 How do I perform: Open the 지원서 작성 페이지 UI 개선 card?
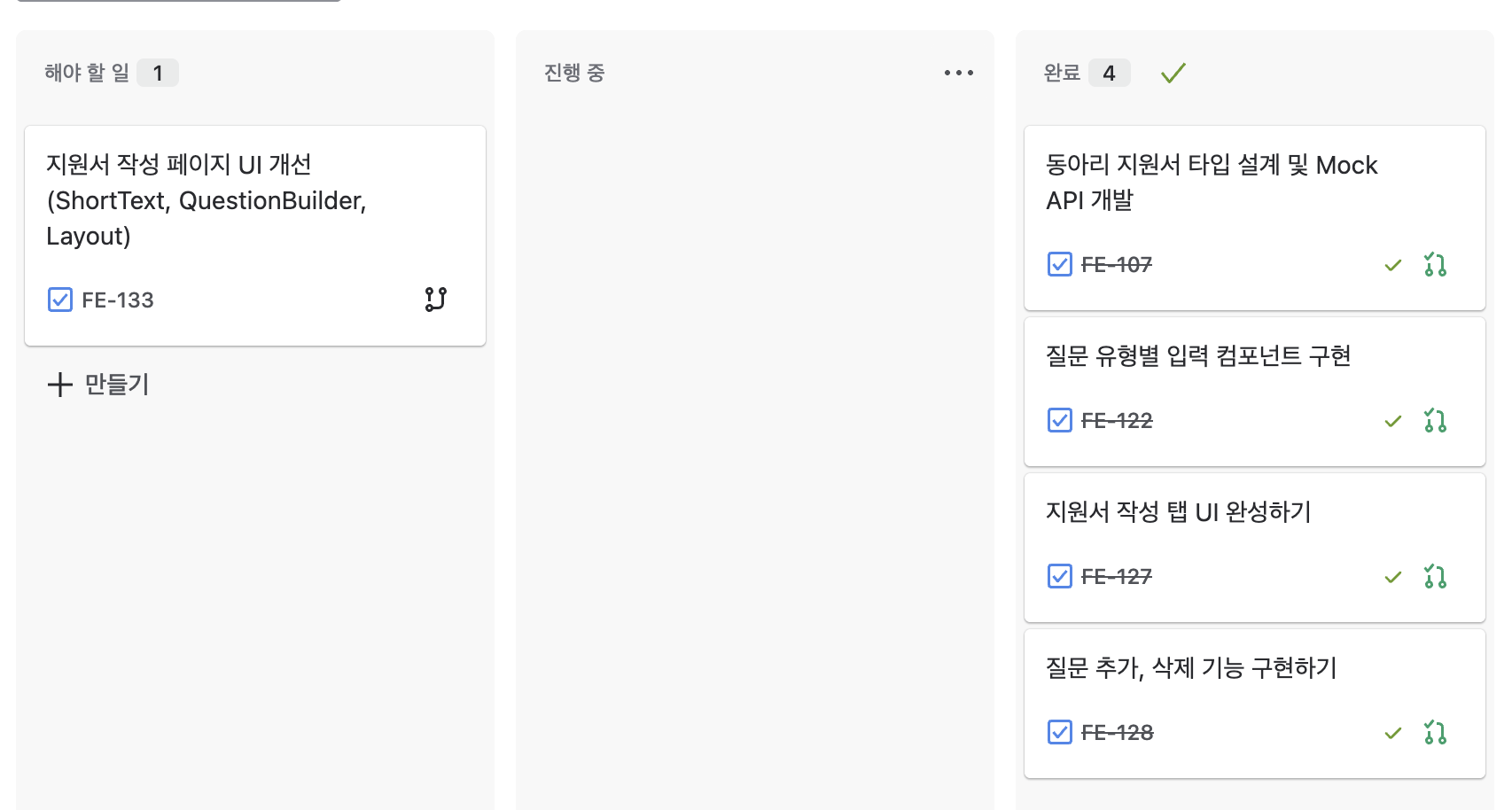point(206,200)
